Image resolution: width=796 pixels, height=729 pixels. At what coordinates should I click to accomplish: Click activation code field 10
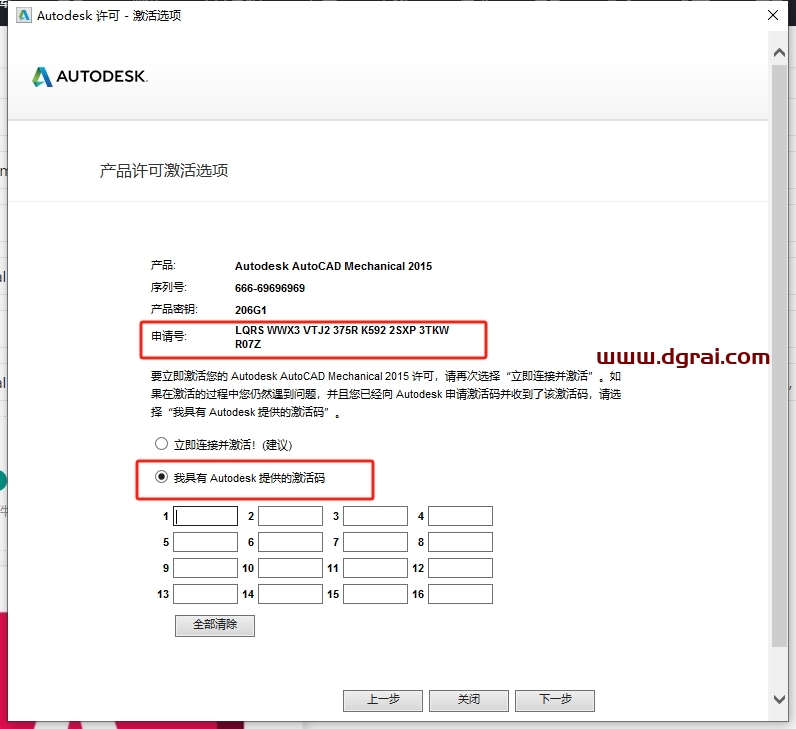click(x=290, y=568)
